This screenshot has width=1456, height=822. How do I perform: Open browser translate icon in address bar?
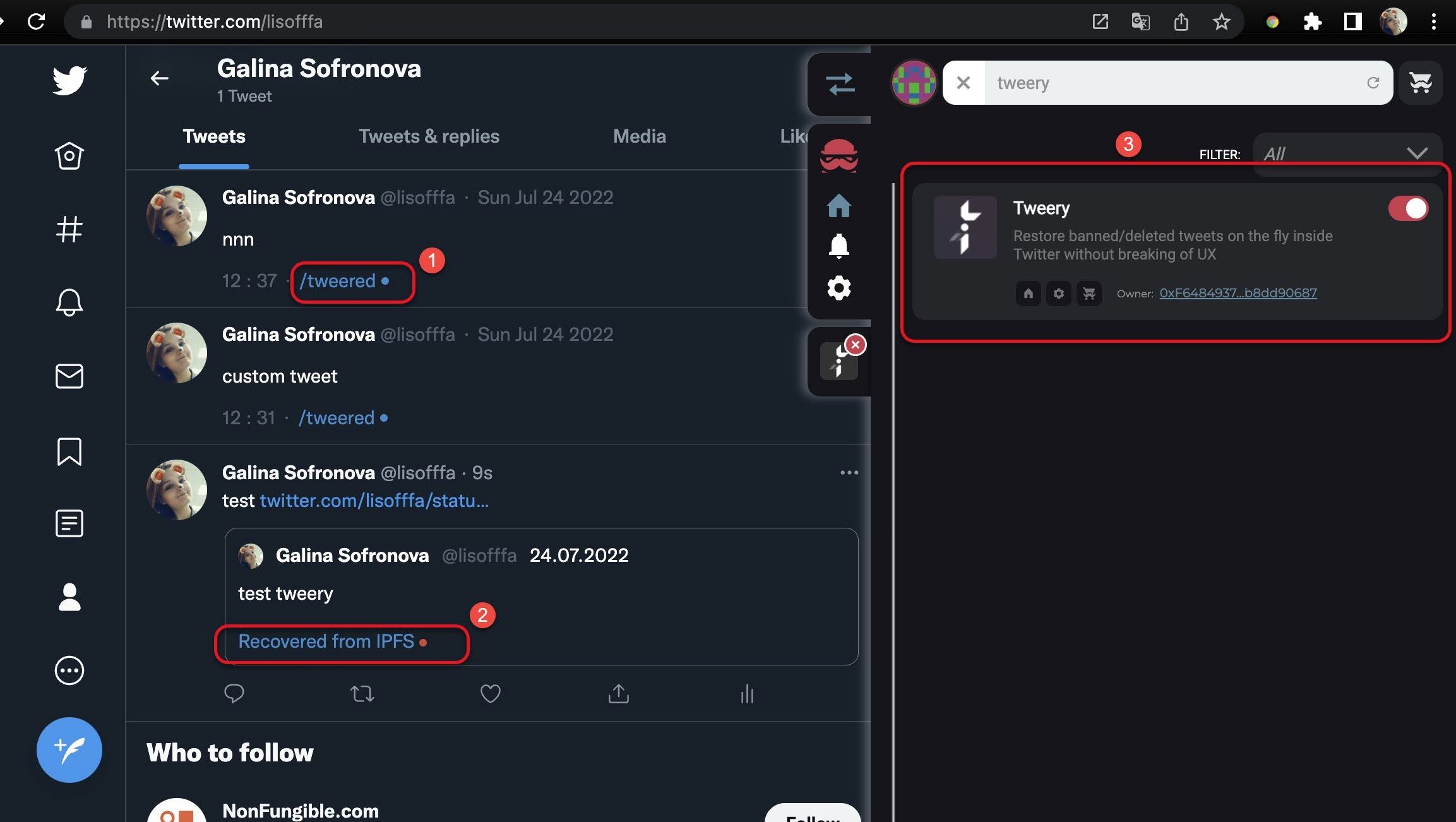click(x=1140, y=21)
